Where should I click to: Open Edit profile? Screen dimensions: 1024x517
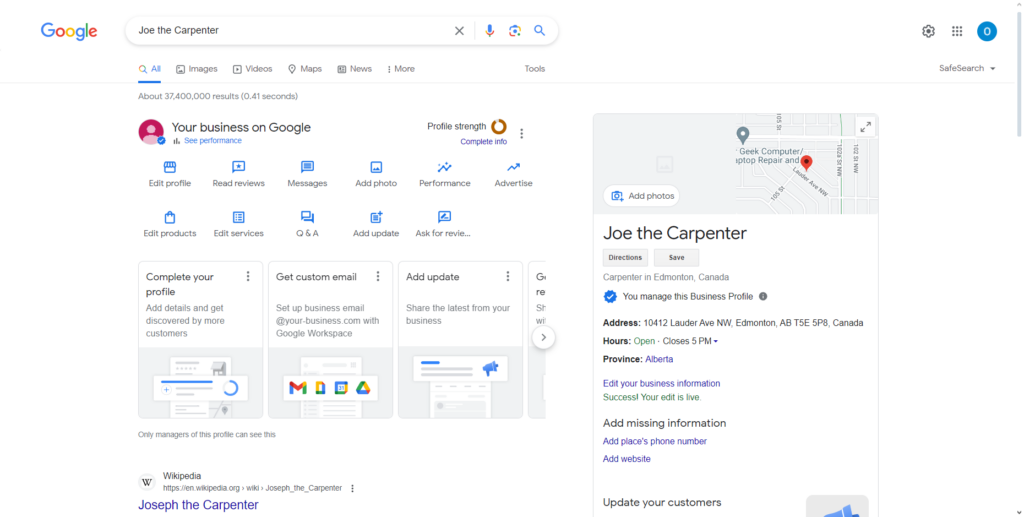(x=170, y=174)
